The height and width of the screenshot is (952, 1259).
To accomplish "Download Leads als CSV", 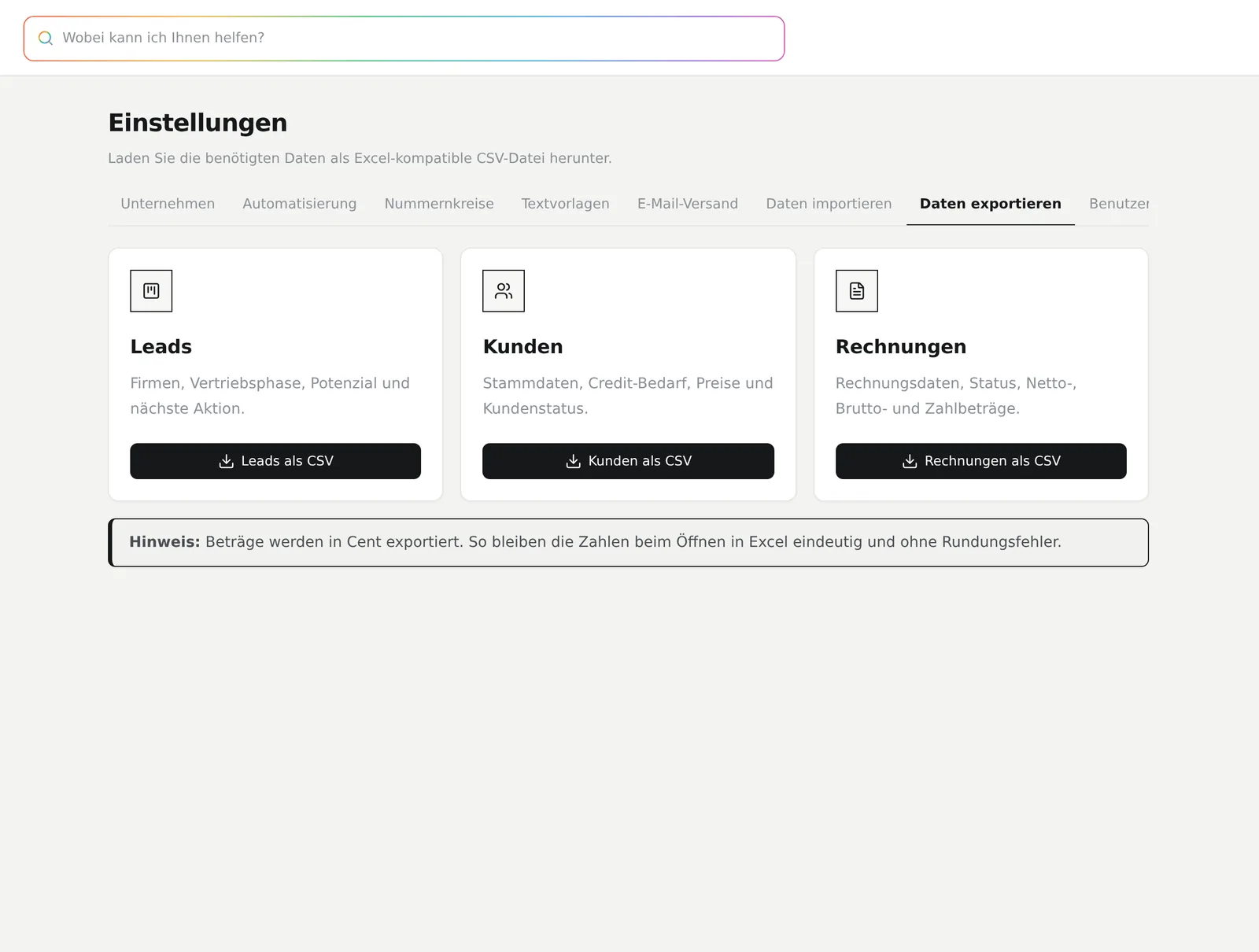I will coord(275,461).
